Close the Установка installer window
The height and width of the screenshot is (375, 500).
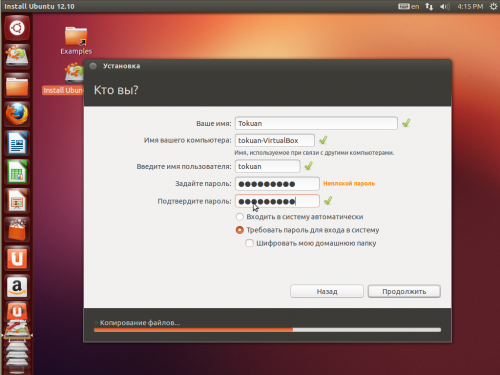pyautogui.click(x=93, y=66)
